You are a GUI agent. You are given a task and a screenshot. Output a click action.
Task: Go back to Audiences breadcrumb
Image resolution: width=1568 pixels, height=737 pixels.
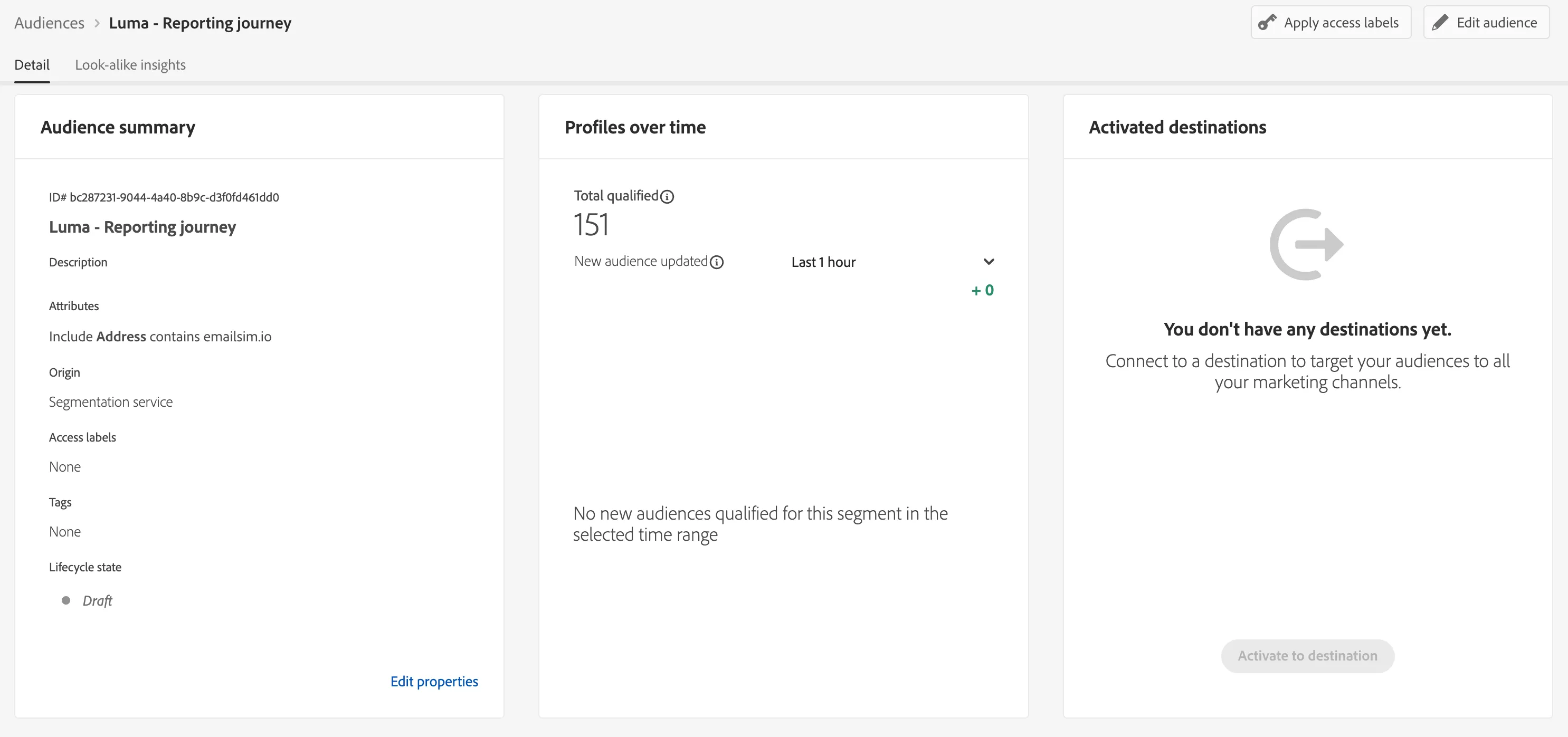[49, 23]
